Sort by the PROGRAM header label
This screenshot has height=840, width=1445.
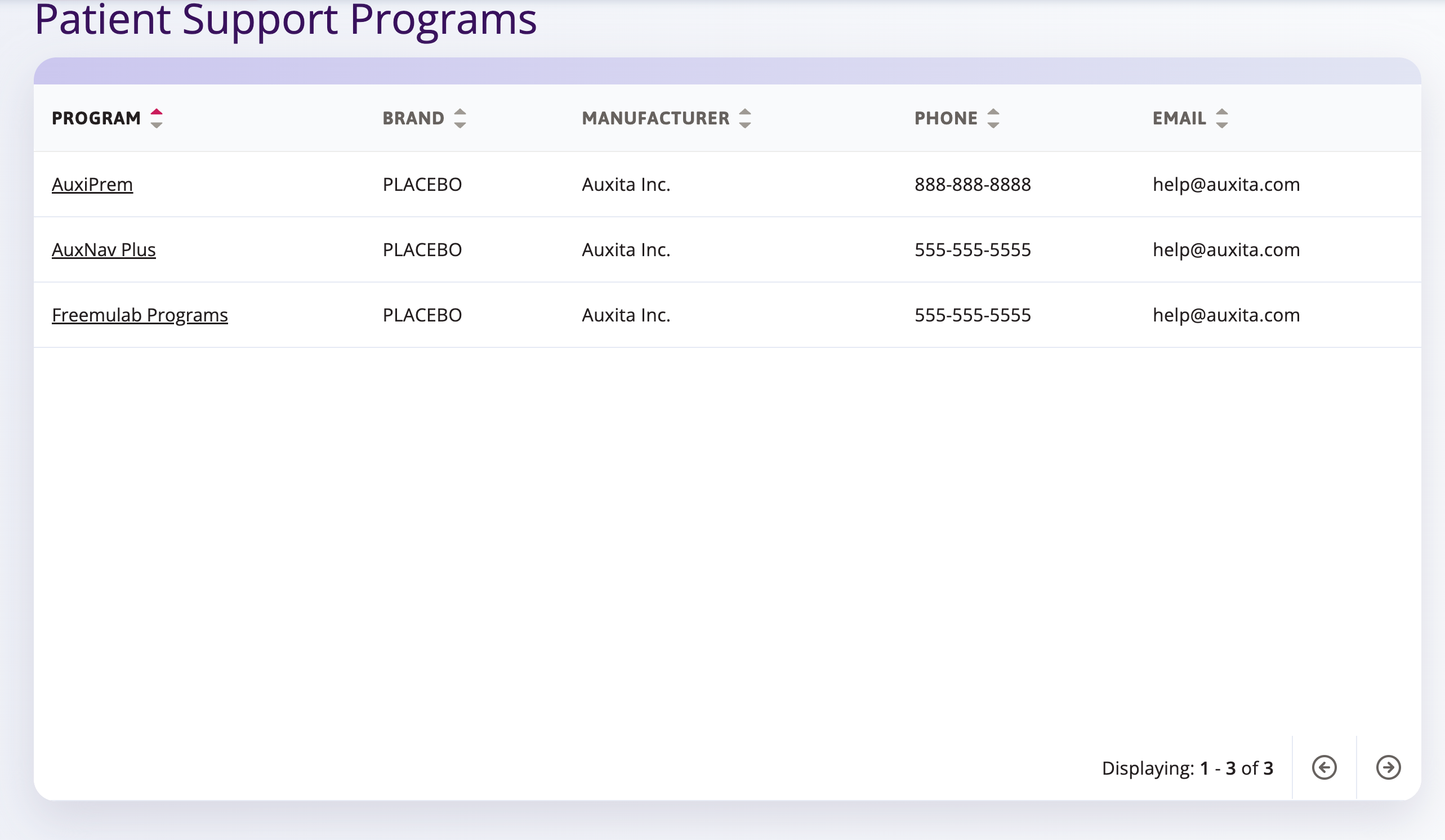[96, 118]
